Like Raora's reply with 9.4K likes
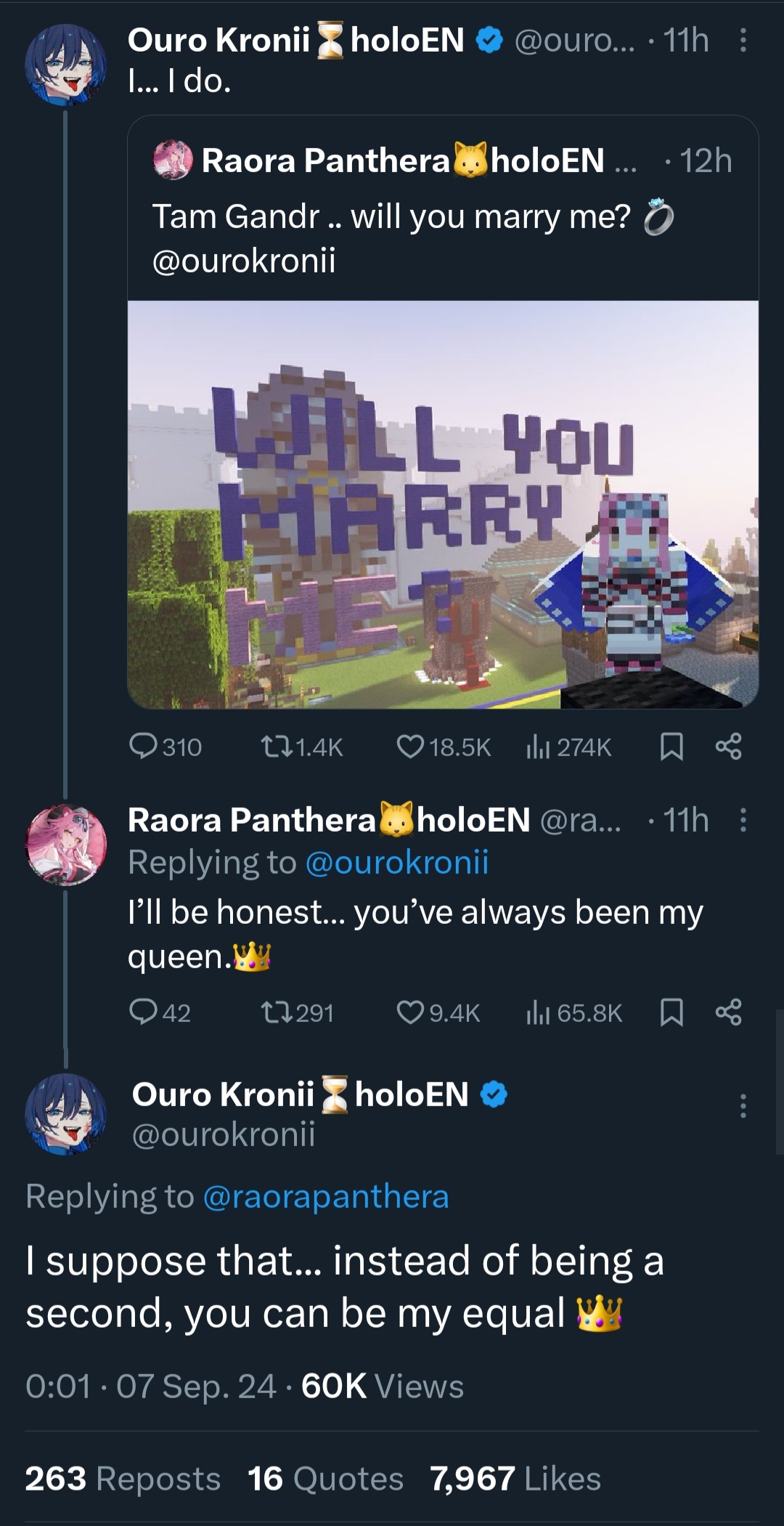 coord(438,1012)
